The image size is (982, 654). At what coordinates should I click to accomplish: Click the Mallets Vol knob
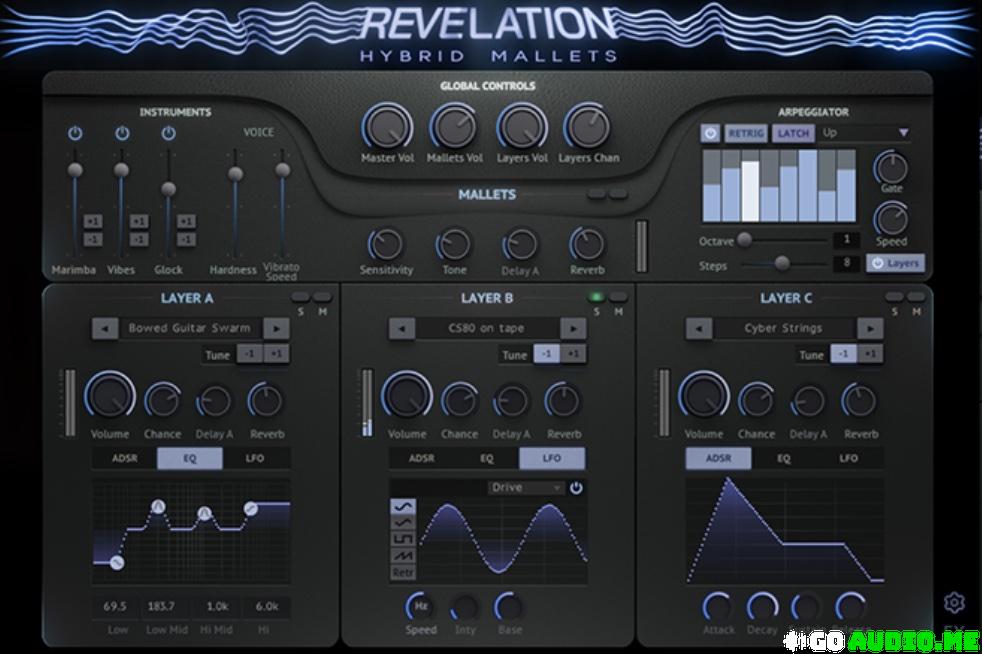(x=454, y=127)
